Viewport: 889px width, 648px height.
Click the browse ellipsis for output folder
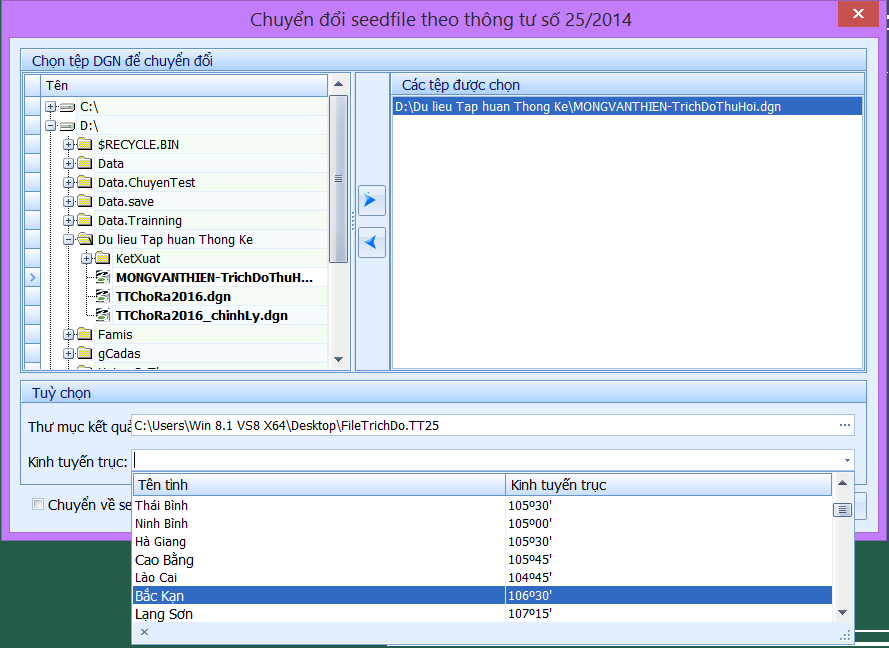click(845, 426)
